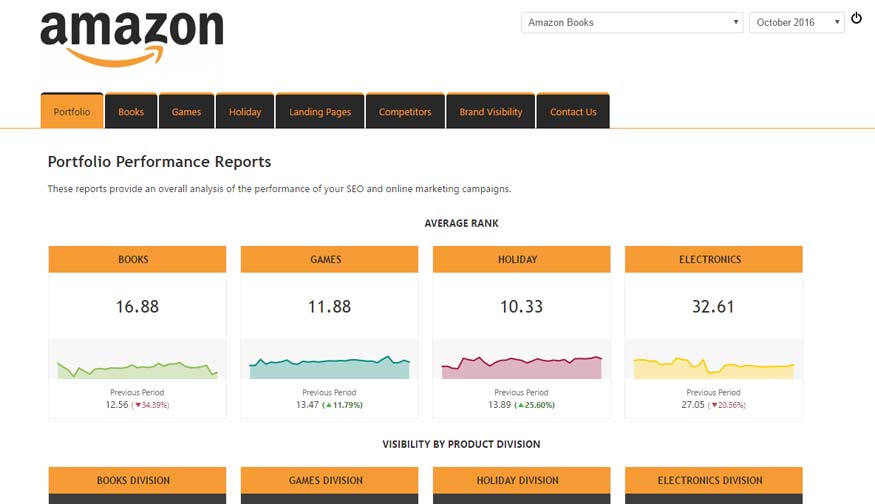Screen dimensions: 875x504
Task: Click the power logout icon
Action: coord(856,19)
